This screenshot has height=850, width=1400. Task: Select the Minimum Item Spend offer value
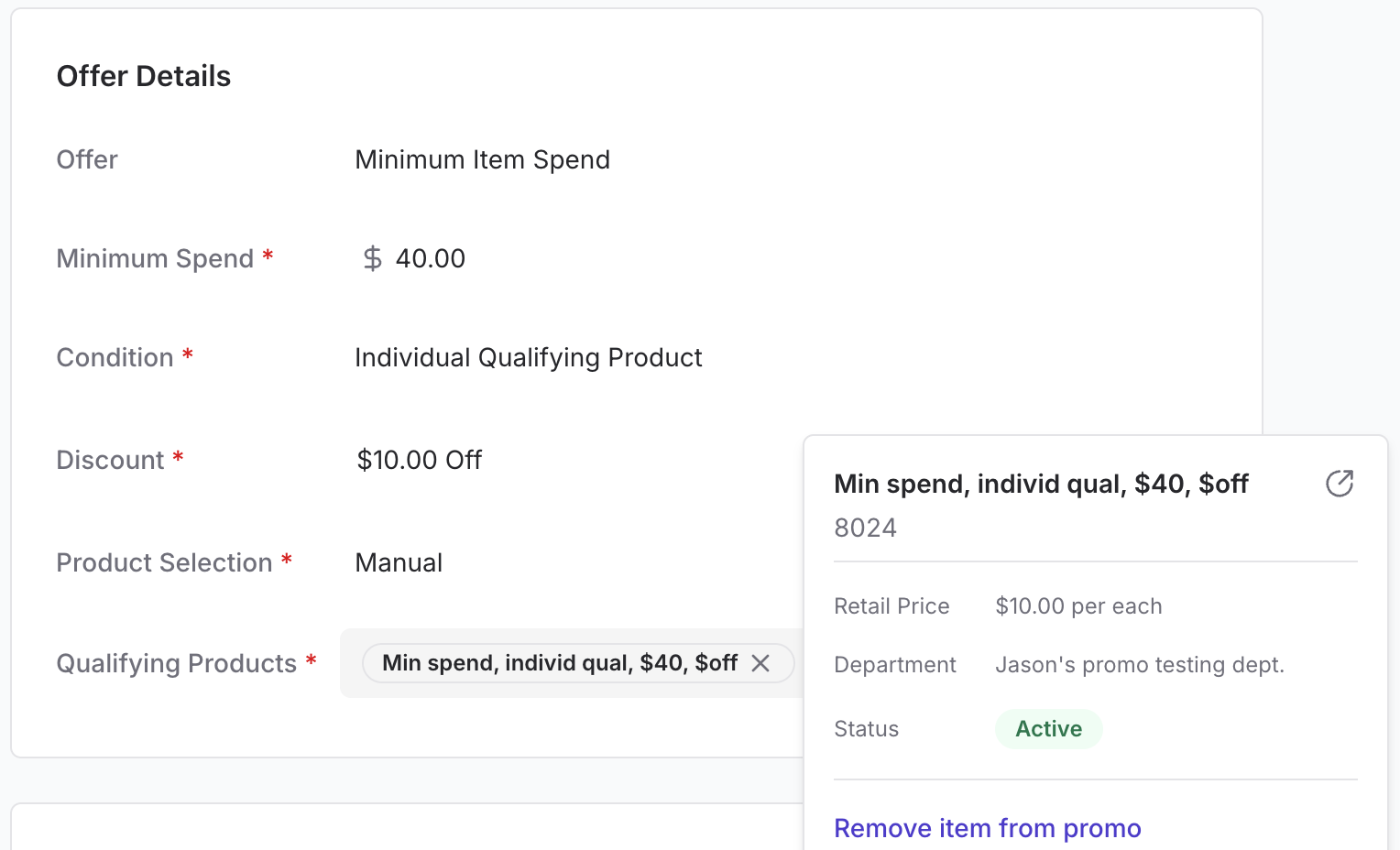point(482,159)
